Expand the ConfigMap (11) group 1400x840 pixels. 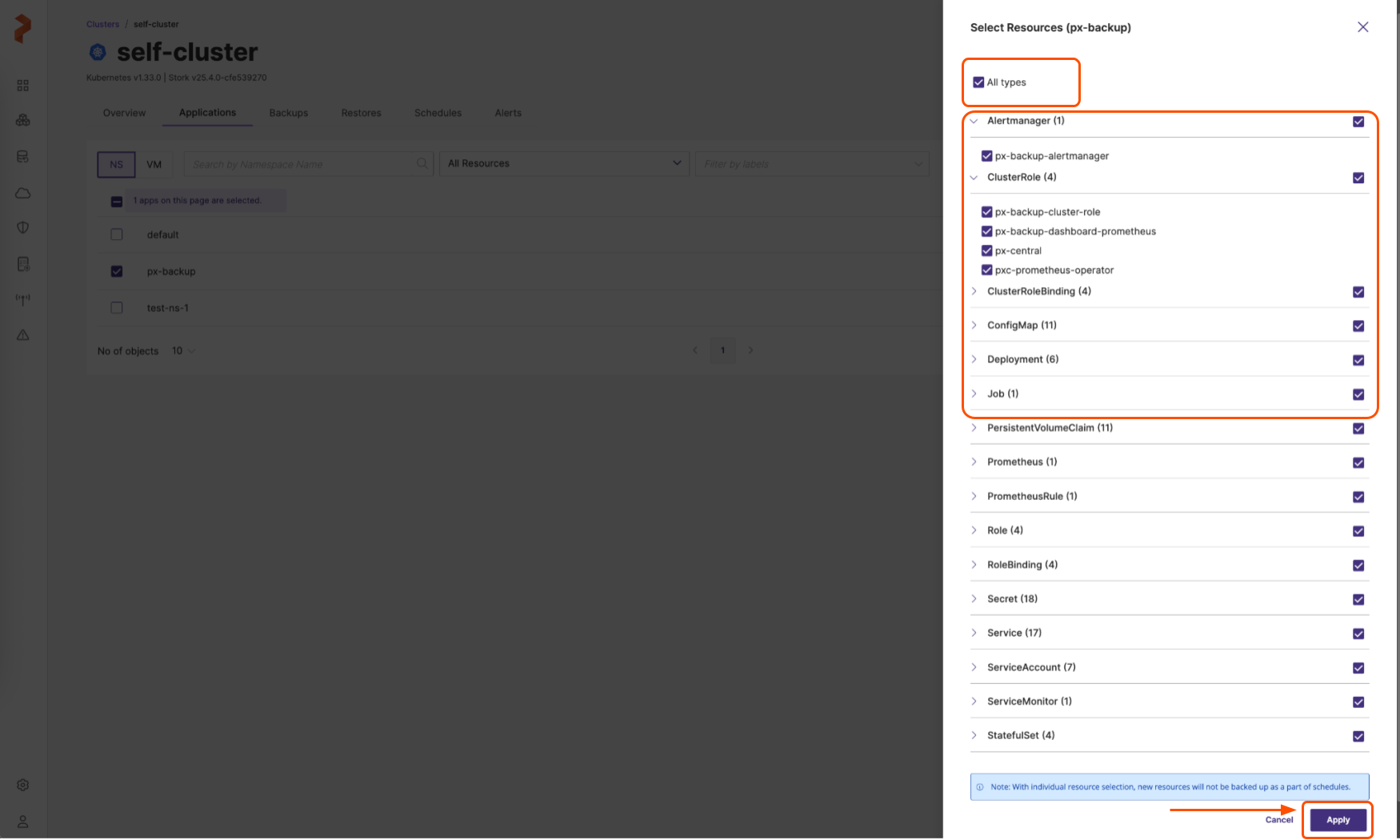click(974, 326)
